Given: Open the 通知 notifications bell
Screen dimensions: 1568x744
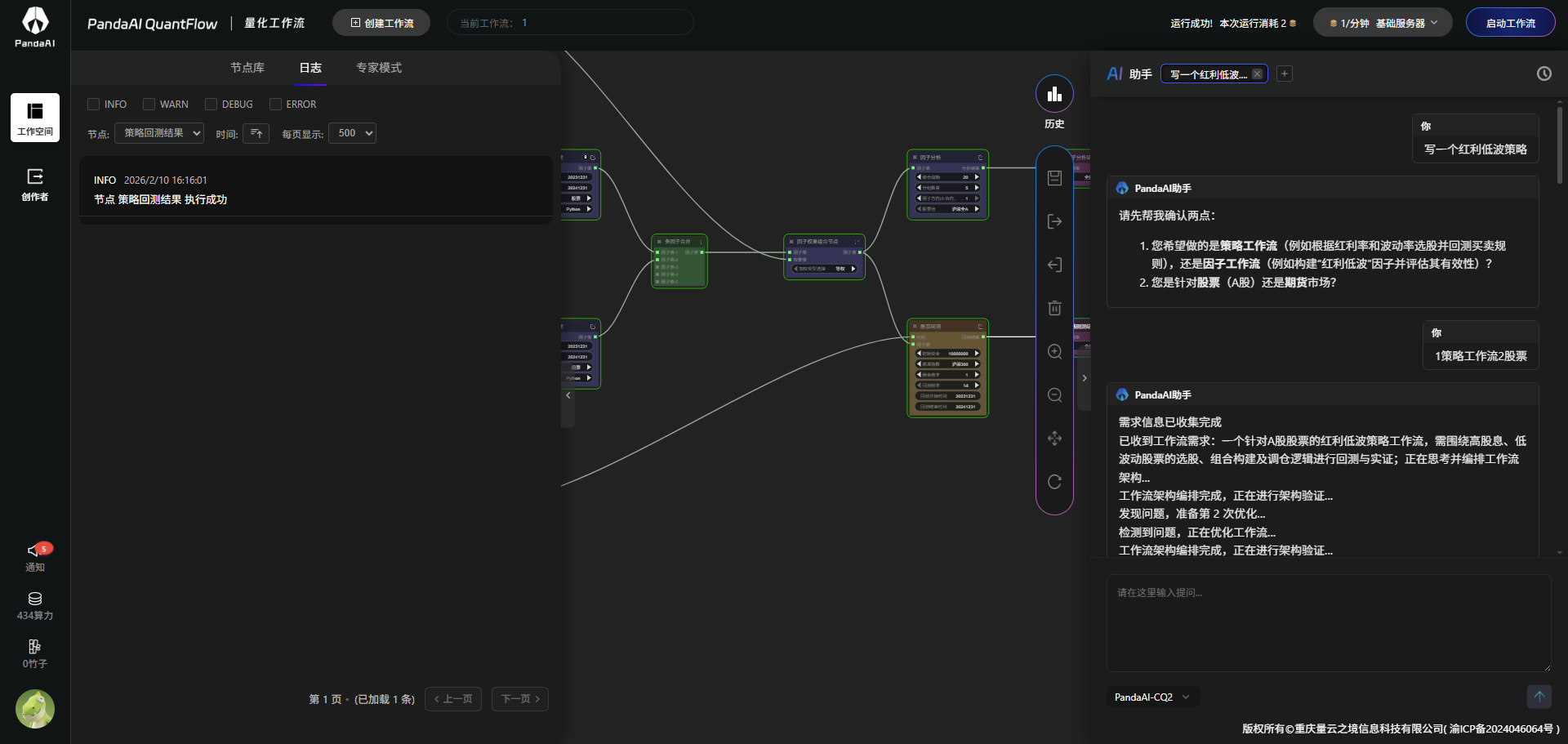Looking at the screenshot, I should (x=35, y=557).
